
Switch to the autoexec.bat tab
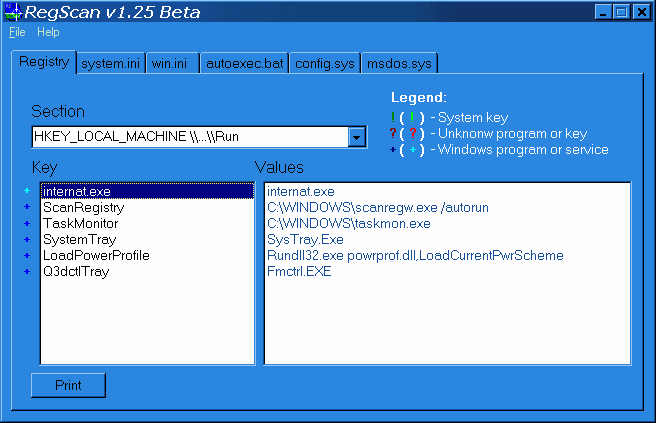[x=245, y=64]
